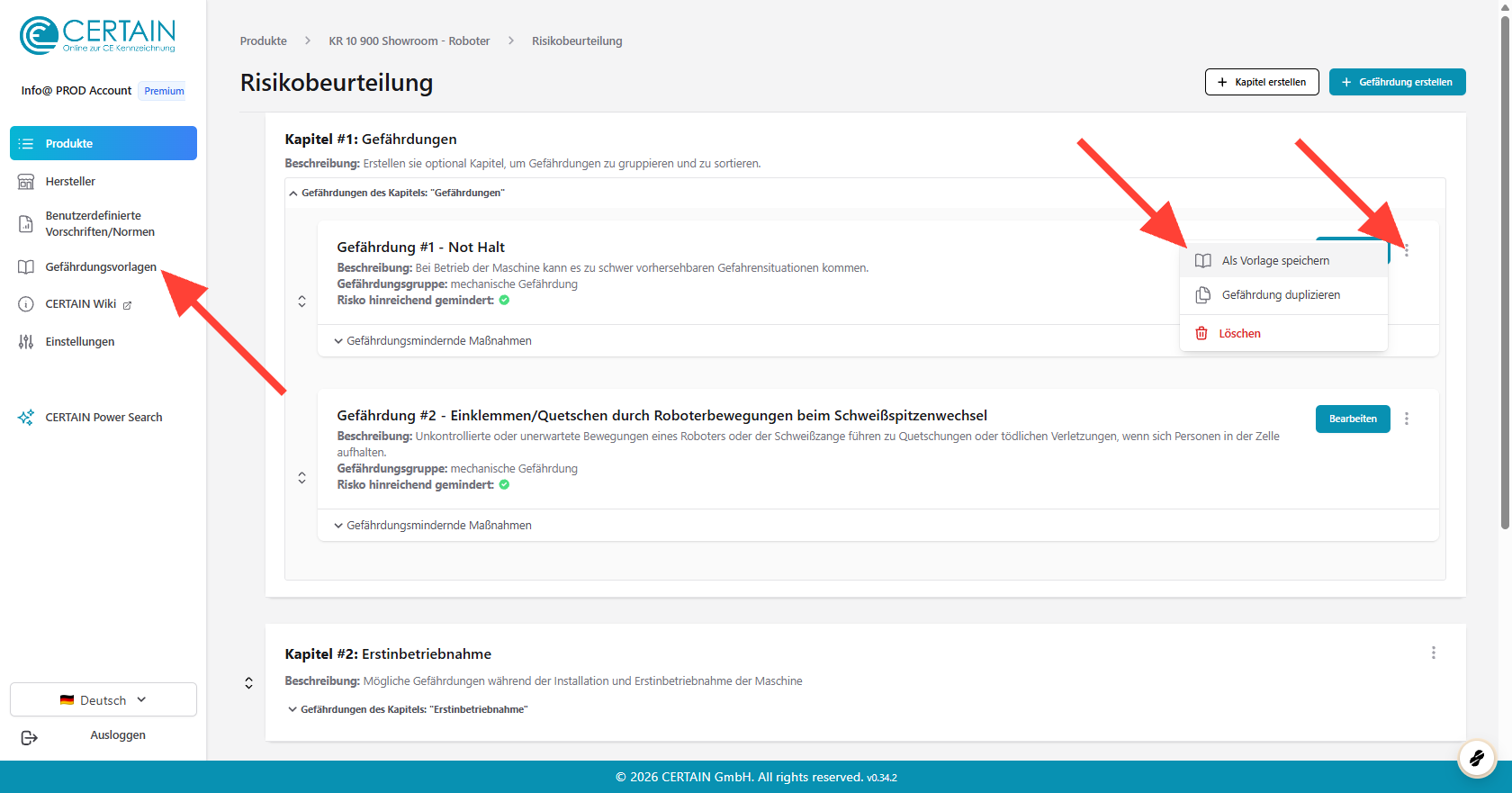Open three-dot menu of Gefährdung #2
The width and height of the screenshot is (1512, 793).
1407,419
